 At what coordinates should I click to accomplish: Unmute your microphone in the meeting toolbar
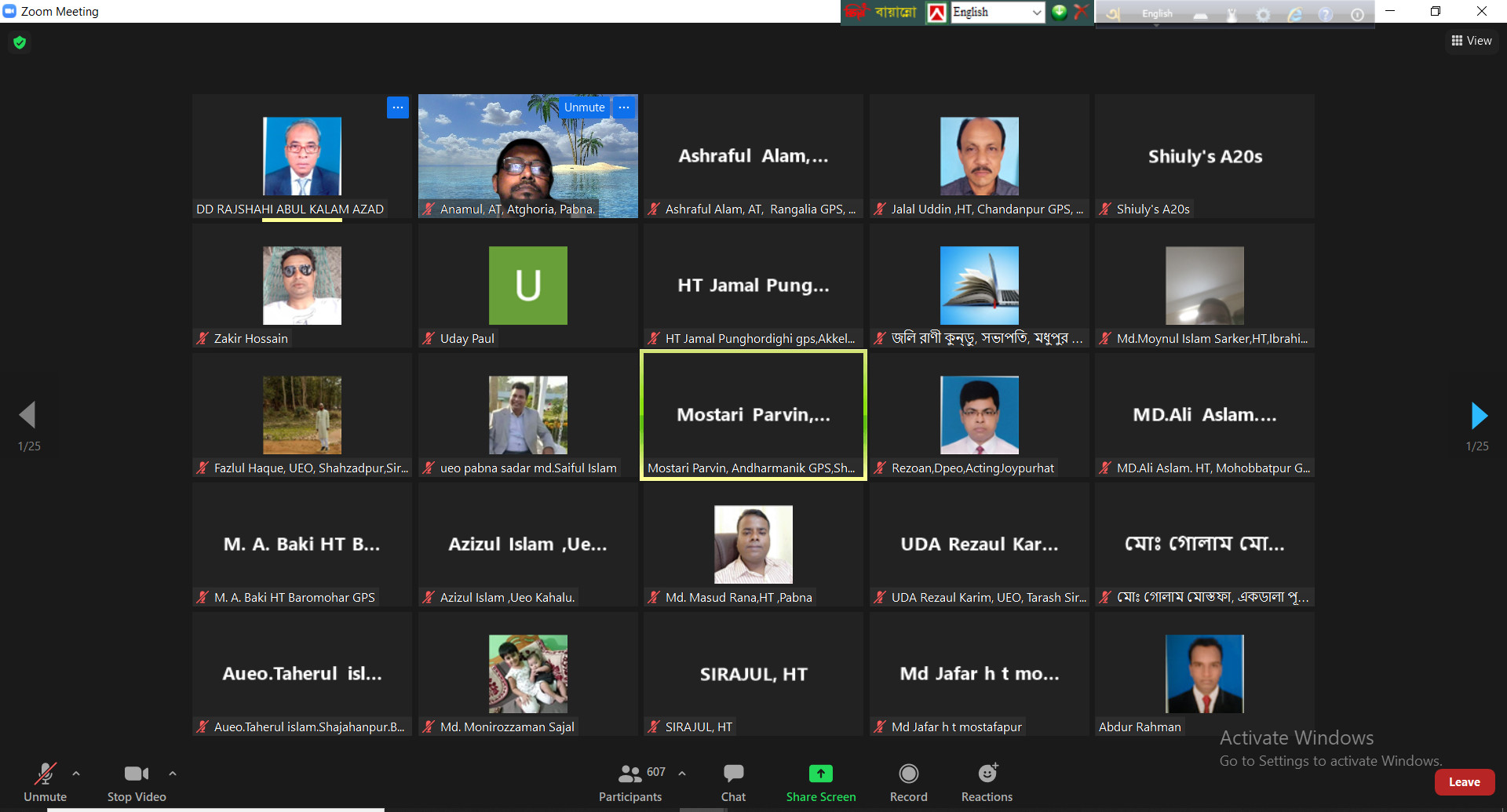click(45, 782)
